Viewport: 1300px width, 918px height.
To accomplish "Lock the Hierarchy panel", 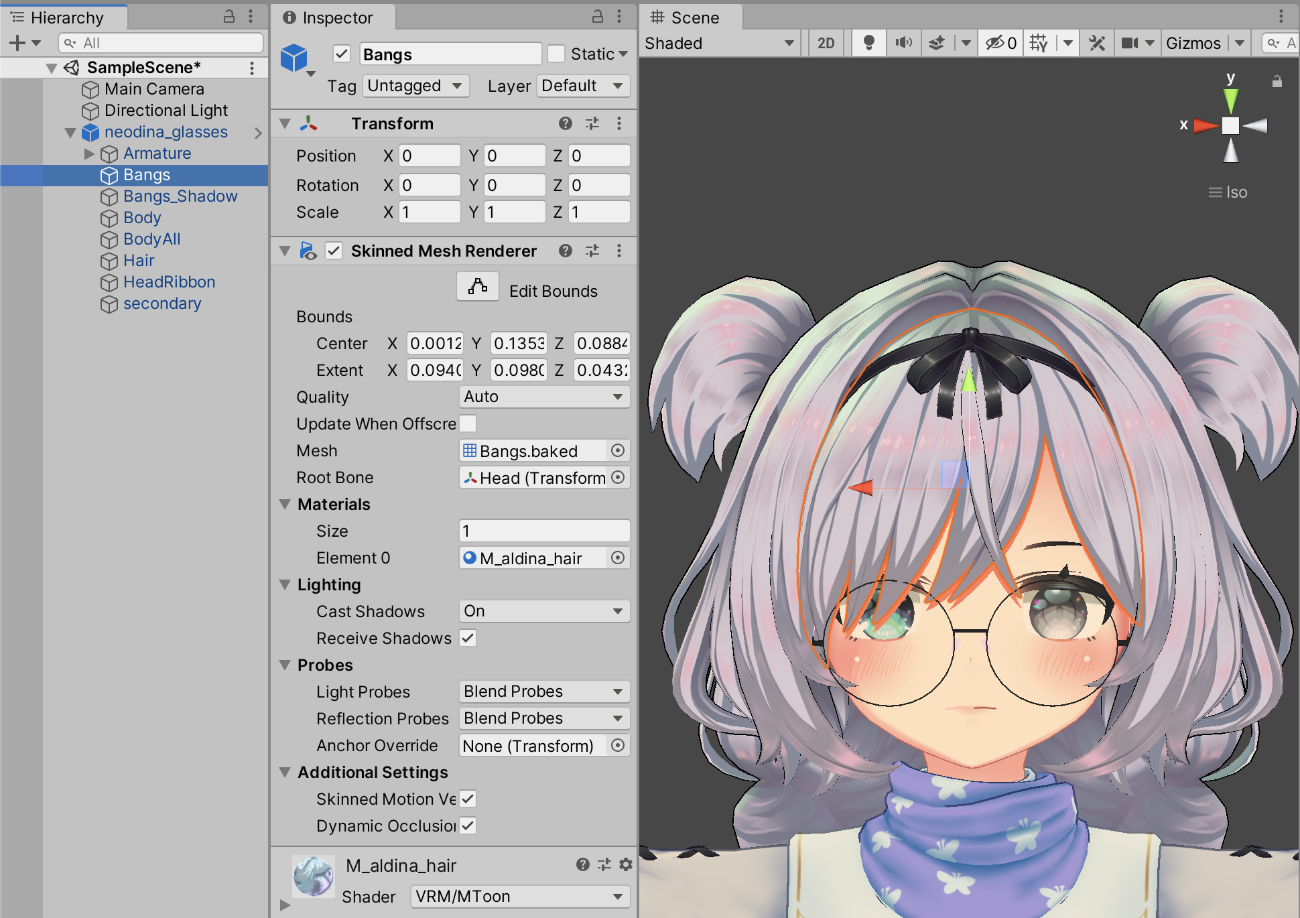I will [229, 17].
